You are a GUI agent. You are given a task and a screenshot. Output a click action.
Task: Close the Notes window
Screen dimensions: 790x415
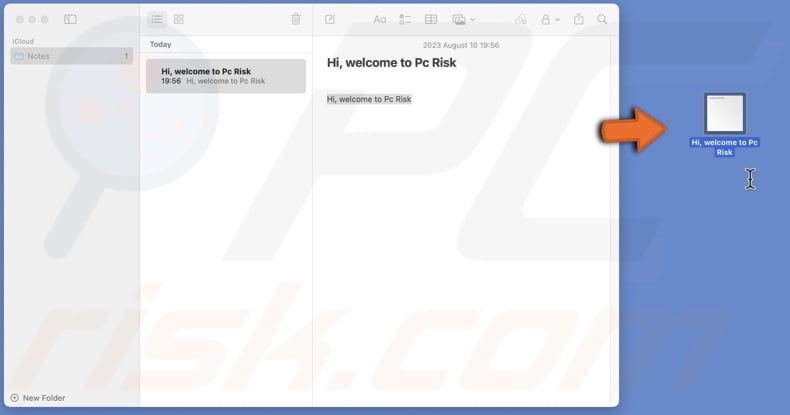(20, 20)
